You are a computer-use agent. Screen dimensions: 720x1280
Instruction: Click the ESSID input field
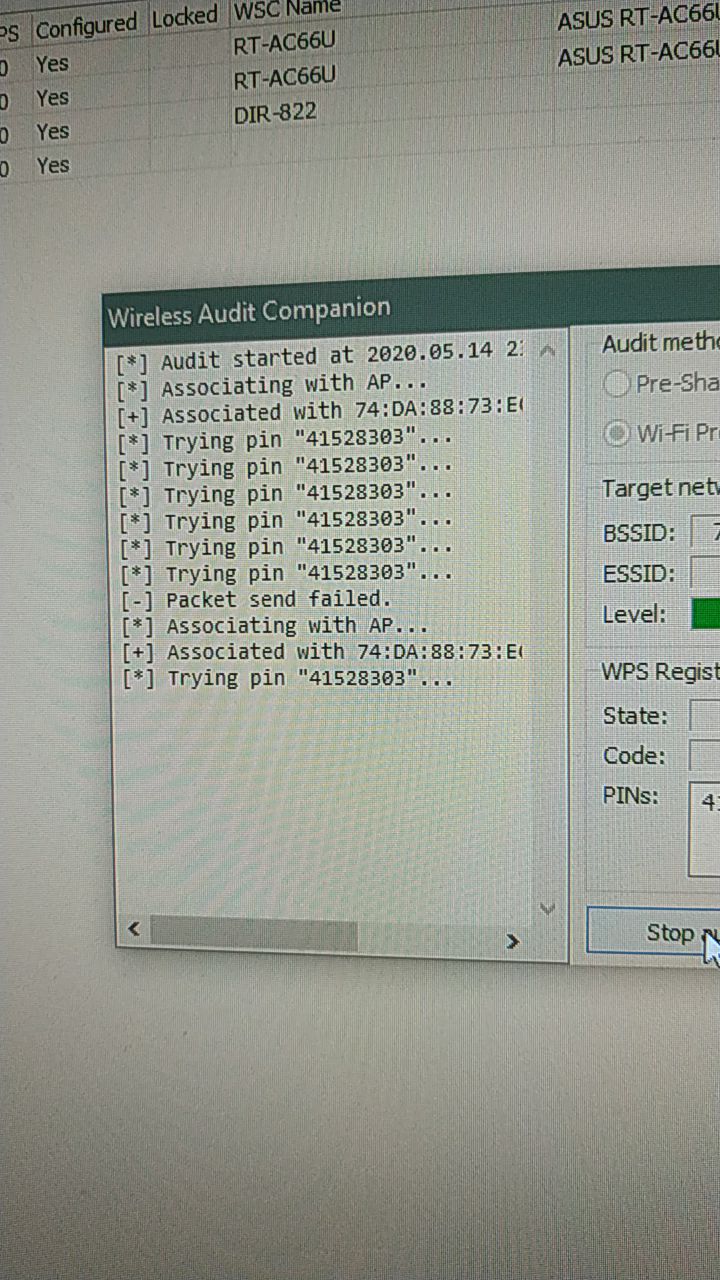[705, 574]
